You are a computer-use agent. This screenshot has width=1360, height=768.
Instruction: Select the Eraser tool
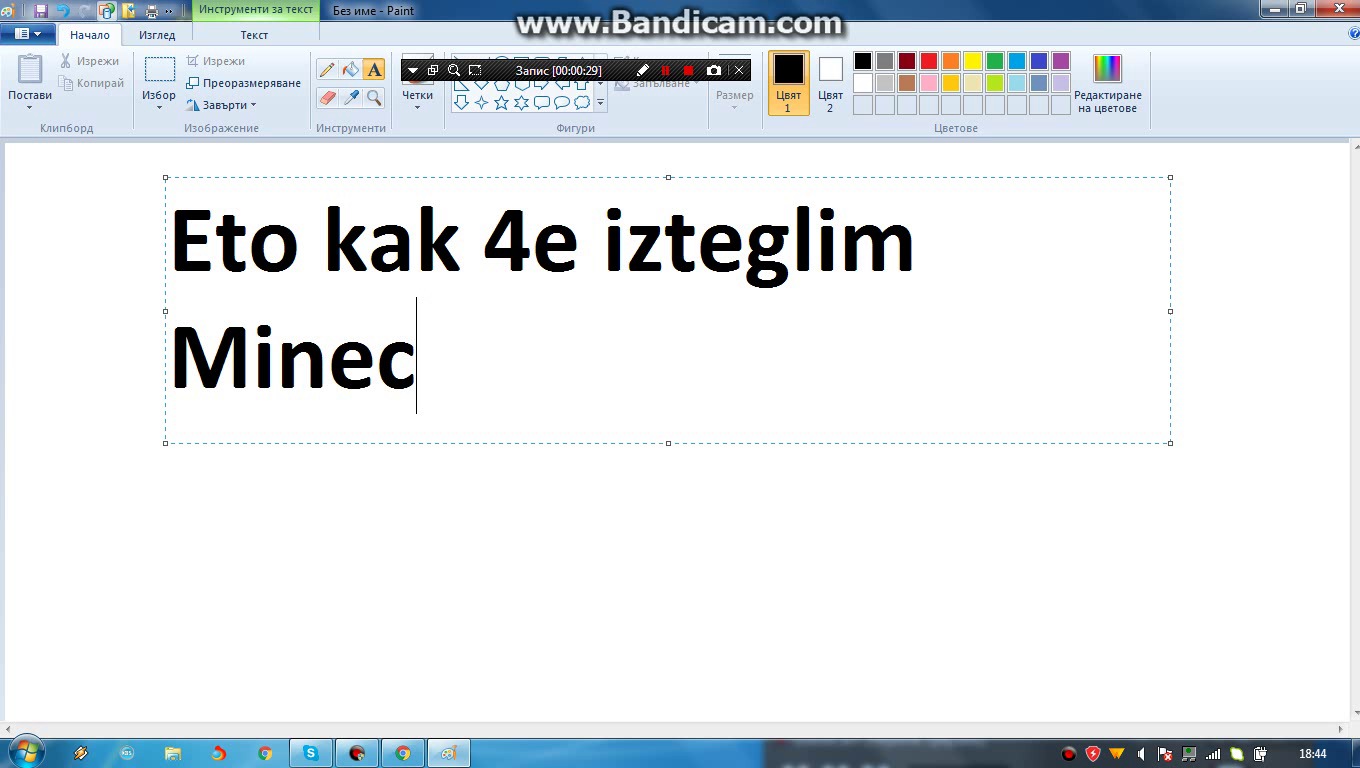(326, 98)
